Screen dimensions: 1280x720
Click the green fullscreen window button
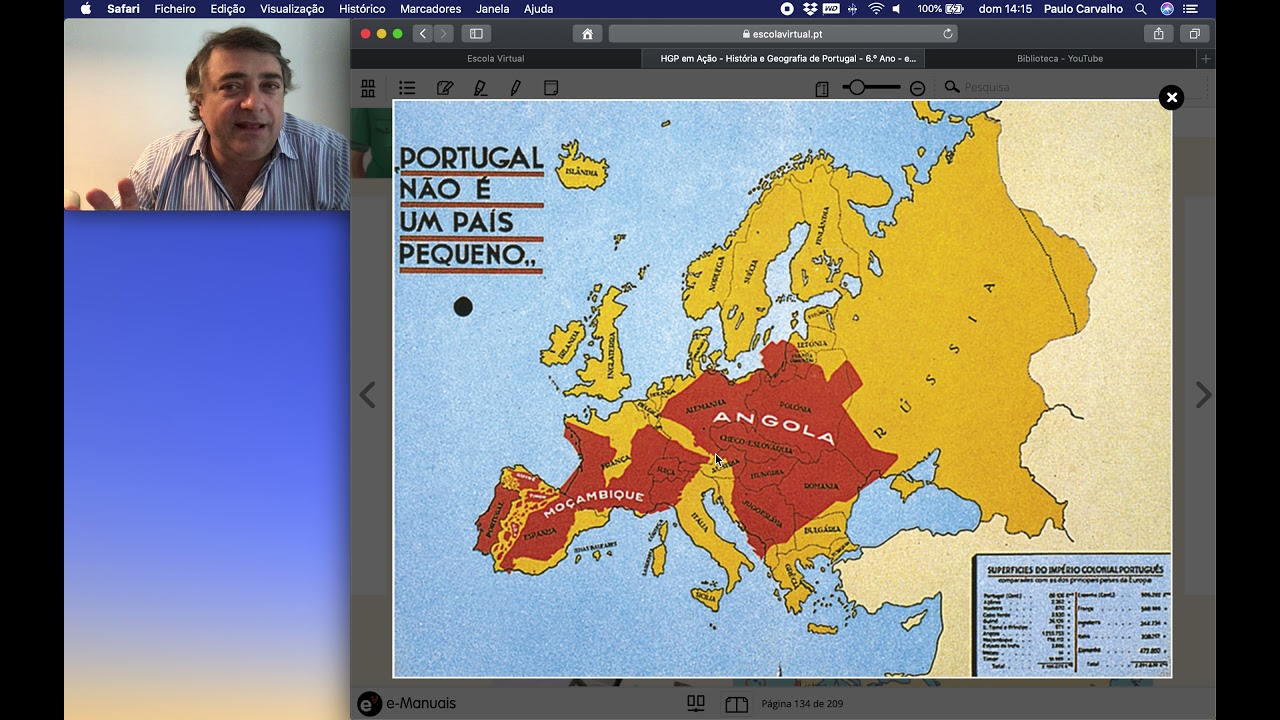pyautogui.click(x=398, y=34)
